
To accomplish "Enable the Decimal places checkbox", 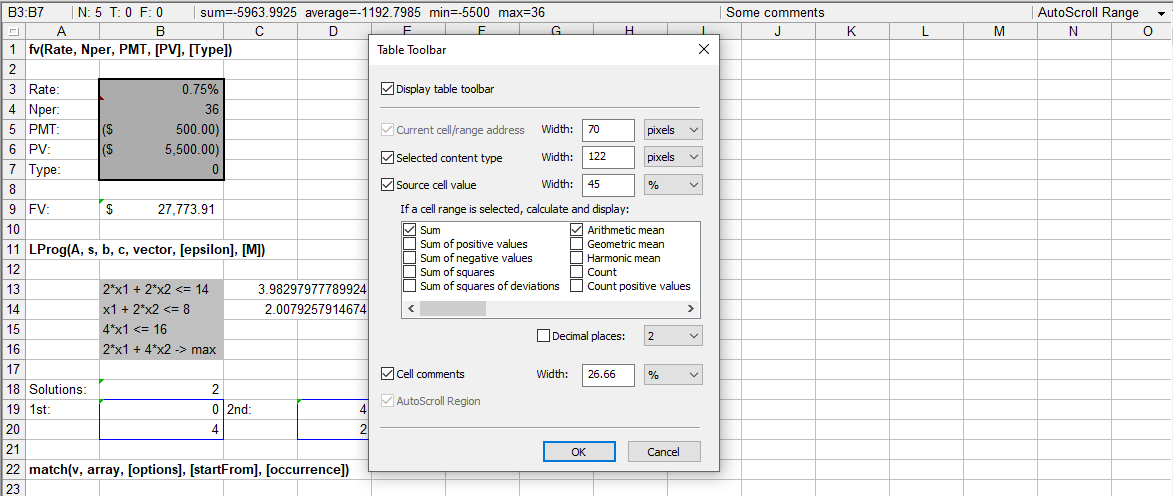I will [544, 336].
